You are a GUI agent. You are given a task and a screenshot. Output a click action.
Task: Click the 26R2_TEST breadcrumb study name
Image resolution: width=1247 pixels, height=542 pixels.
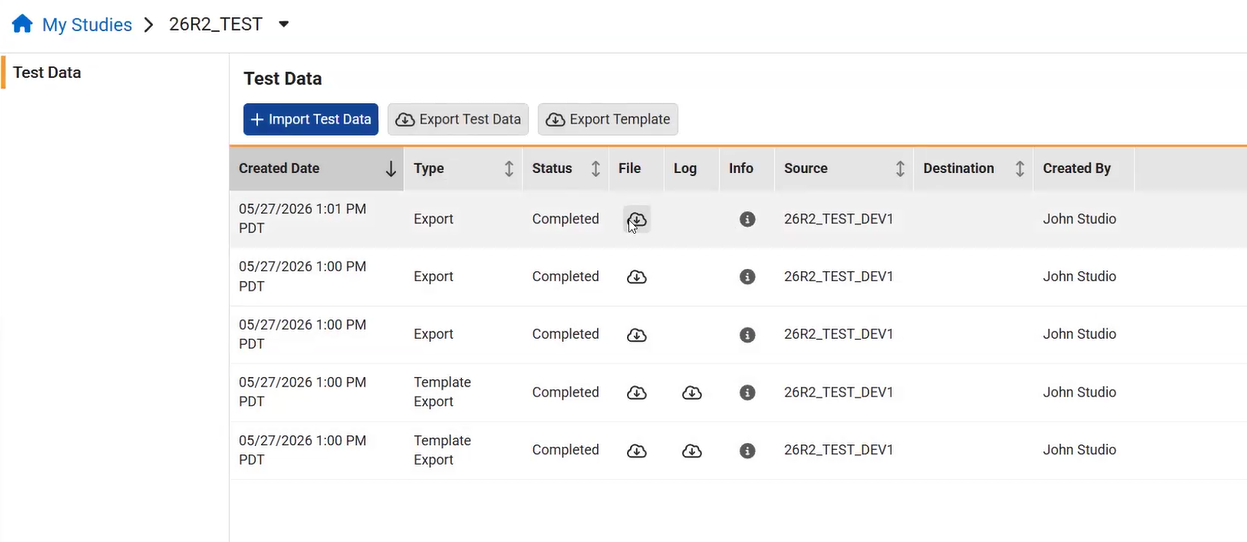click(x=216, y=24)
